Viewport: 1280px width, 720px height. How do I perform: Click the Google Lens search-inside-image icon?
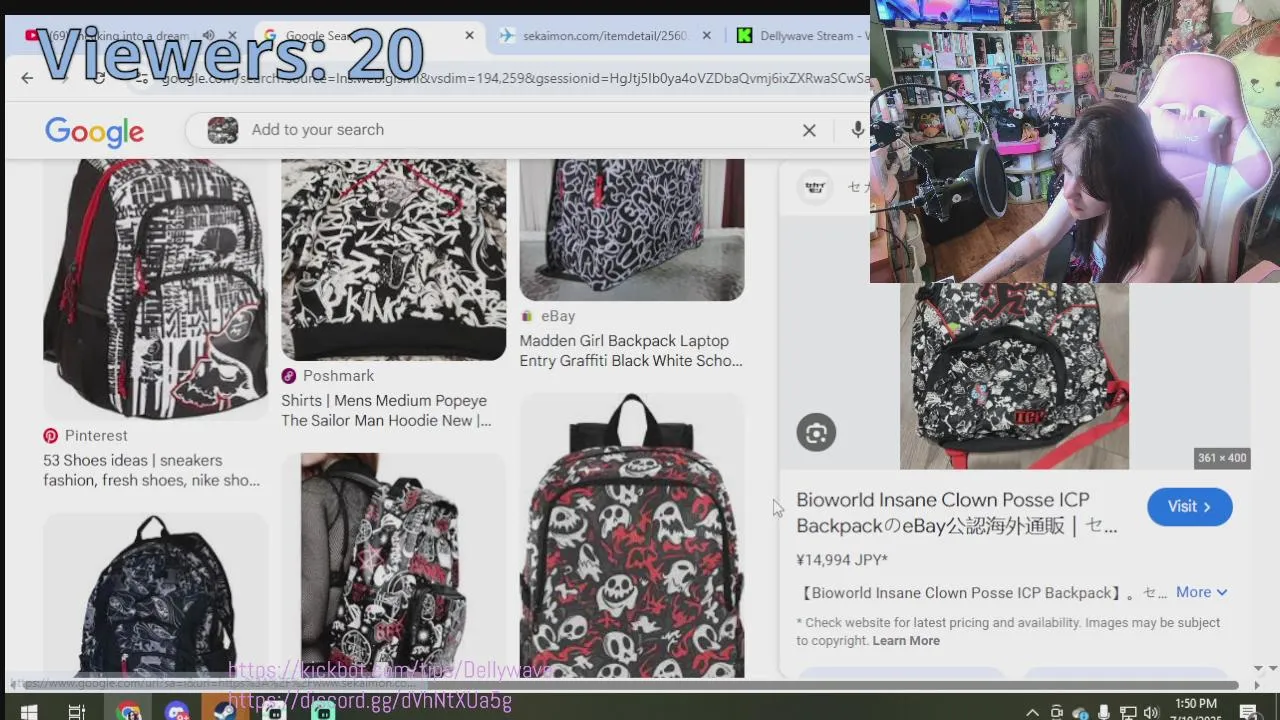(816, 432)
